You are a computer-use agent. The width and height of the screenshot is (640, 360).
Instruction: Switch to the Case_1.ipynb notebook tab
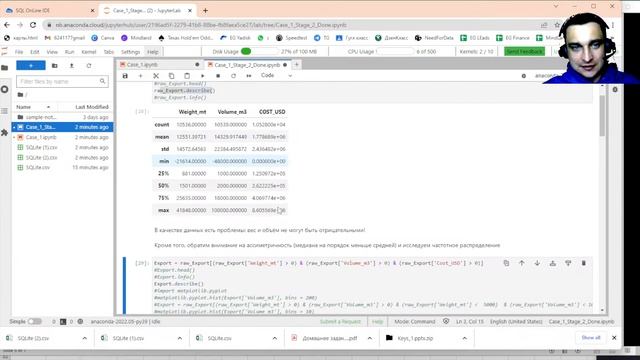pyautogui.click(x=159, y=64)
